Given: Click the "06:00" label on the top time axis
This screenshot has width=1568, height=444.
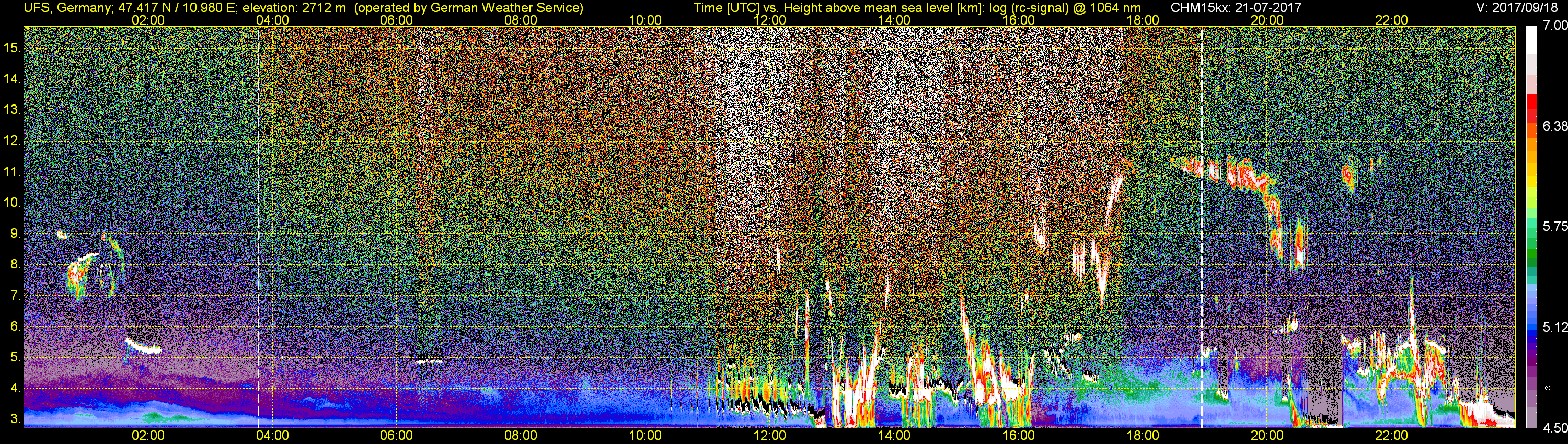Looking at the screenshot, I should pyautogui.click(x=397, y=20).
